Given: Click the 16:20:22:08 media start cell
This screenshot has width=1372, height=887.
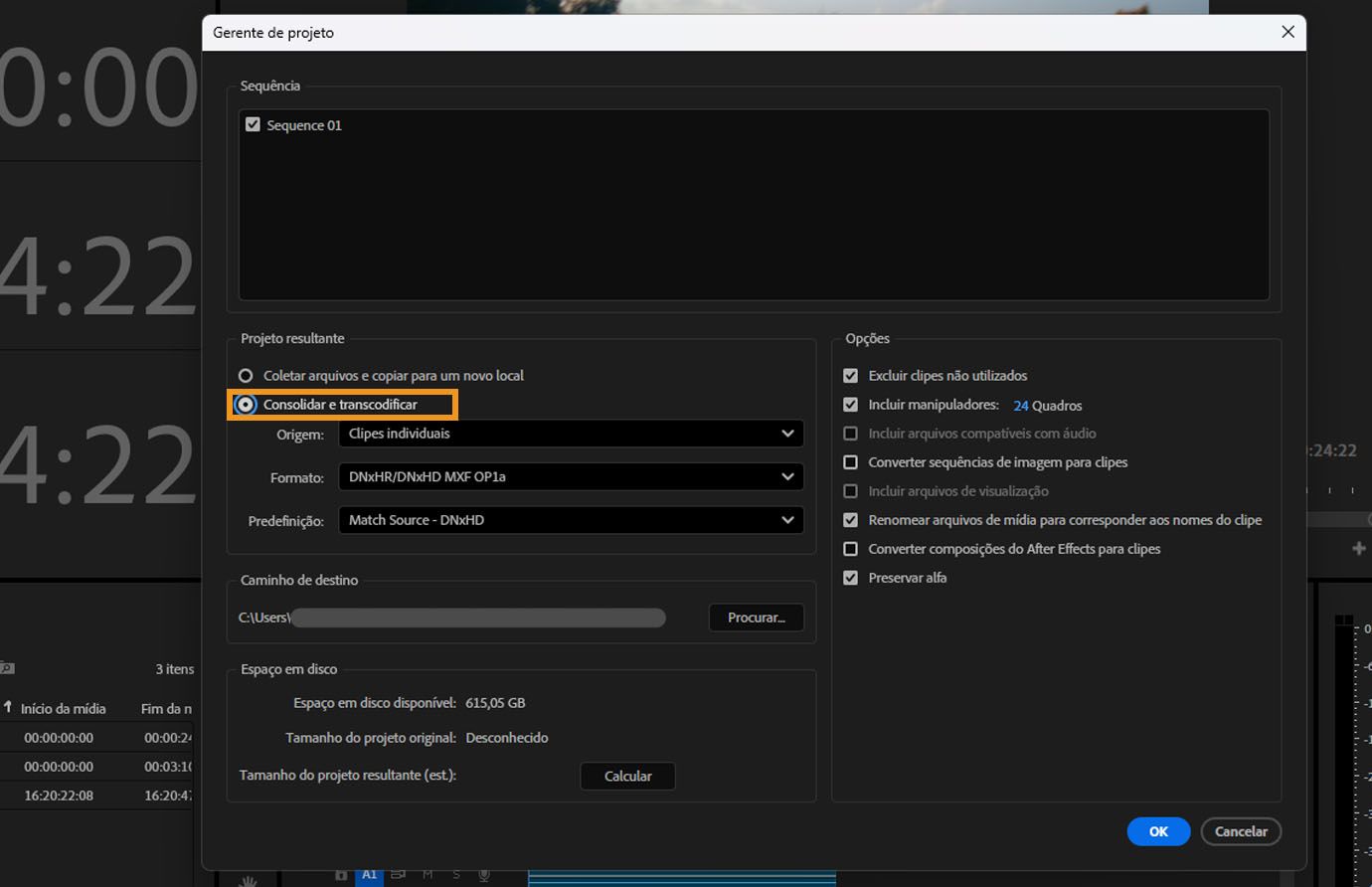Looking at the screenshot, I should click(x=59, y=796).
